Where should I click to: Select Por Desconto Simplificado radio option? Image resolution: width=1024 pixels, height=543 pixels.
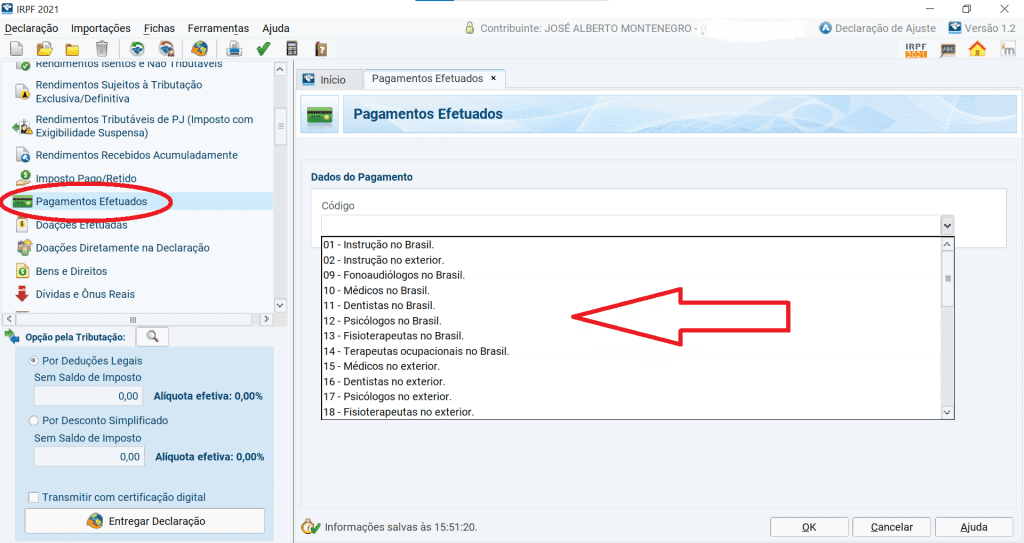[x=33, y=420]
